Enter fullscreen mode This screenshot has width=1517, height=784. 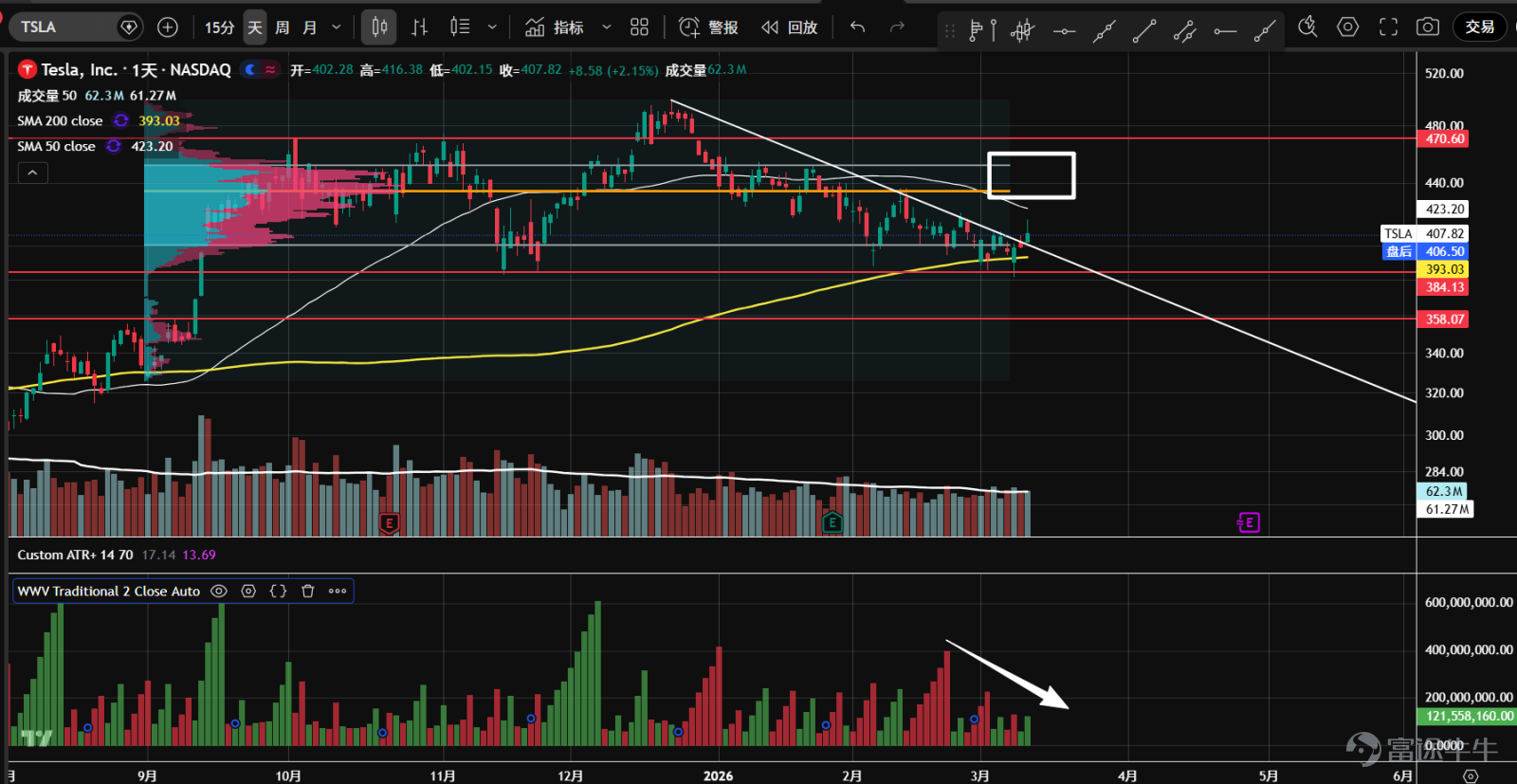1388,27
